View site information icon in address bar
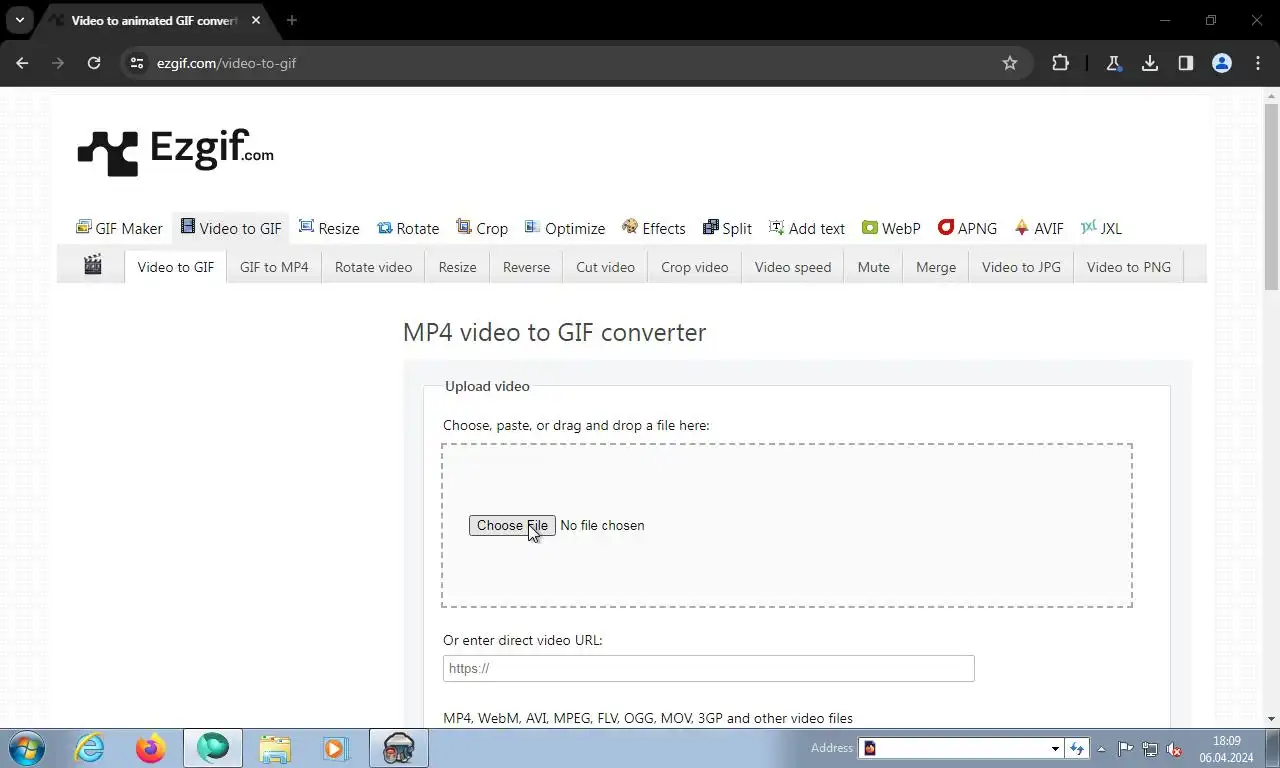Screen dimensions: 1280x768 (x=137, y=63)
